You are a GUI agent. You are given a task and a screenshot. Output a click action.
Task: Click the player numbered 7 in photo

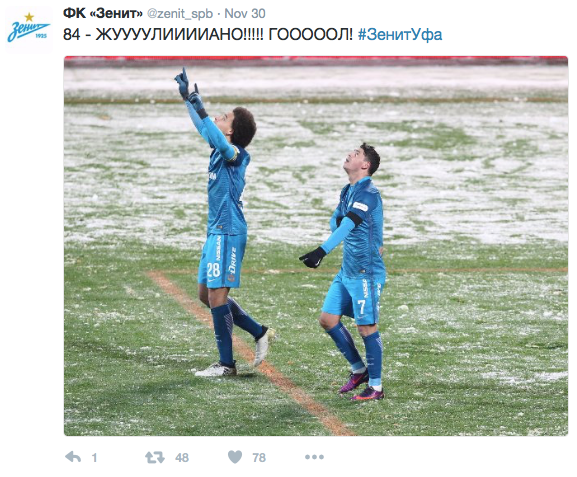(350, 272)
